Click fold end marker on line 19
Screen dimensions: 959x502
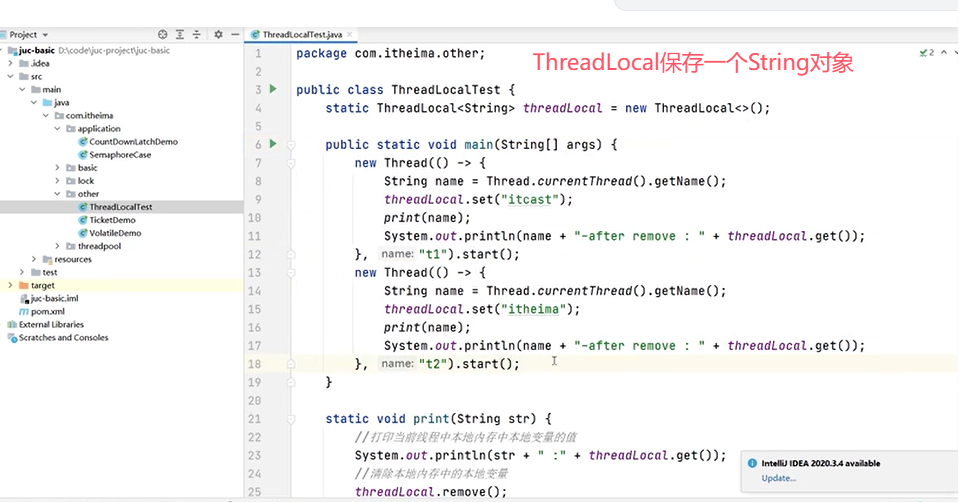[291, 382]
